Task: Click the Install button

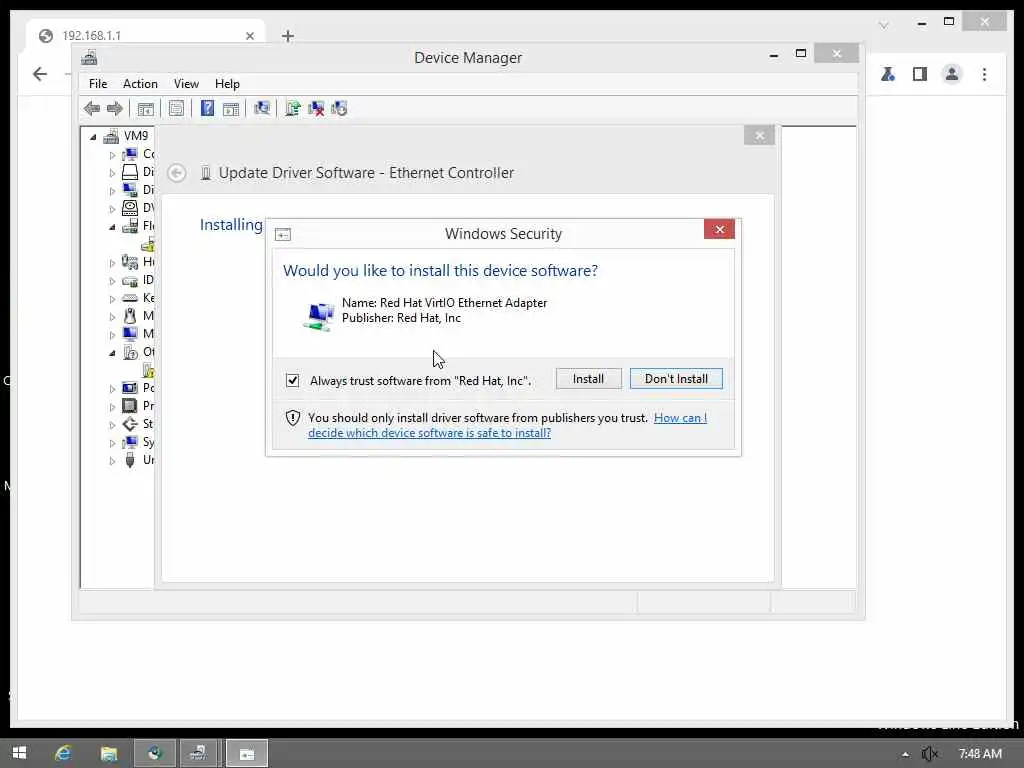Action: 588,379
